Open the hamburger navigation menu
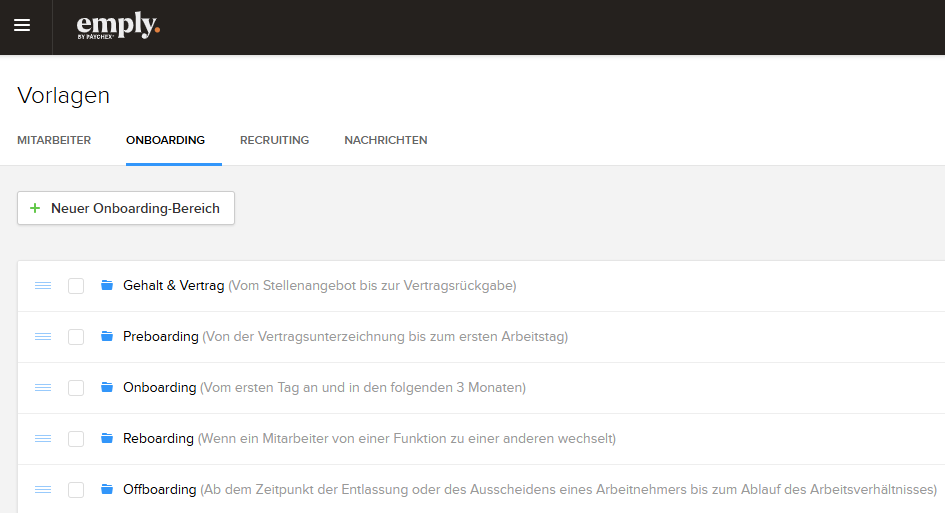Screen dimensions: 945x513 22,25
